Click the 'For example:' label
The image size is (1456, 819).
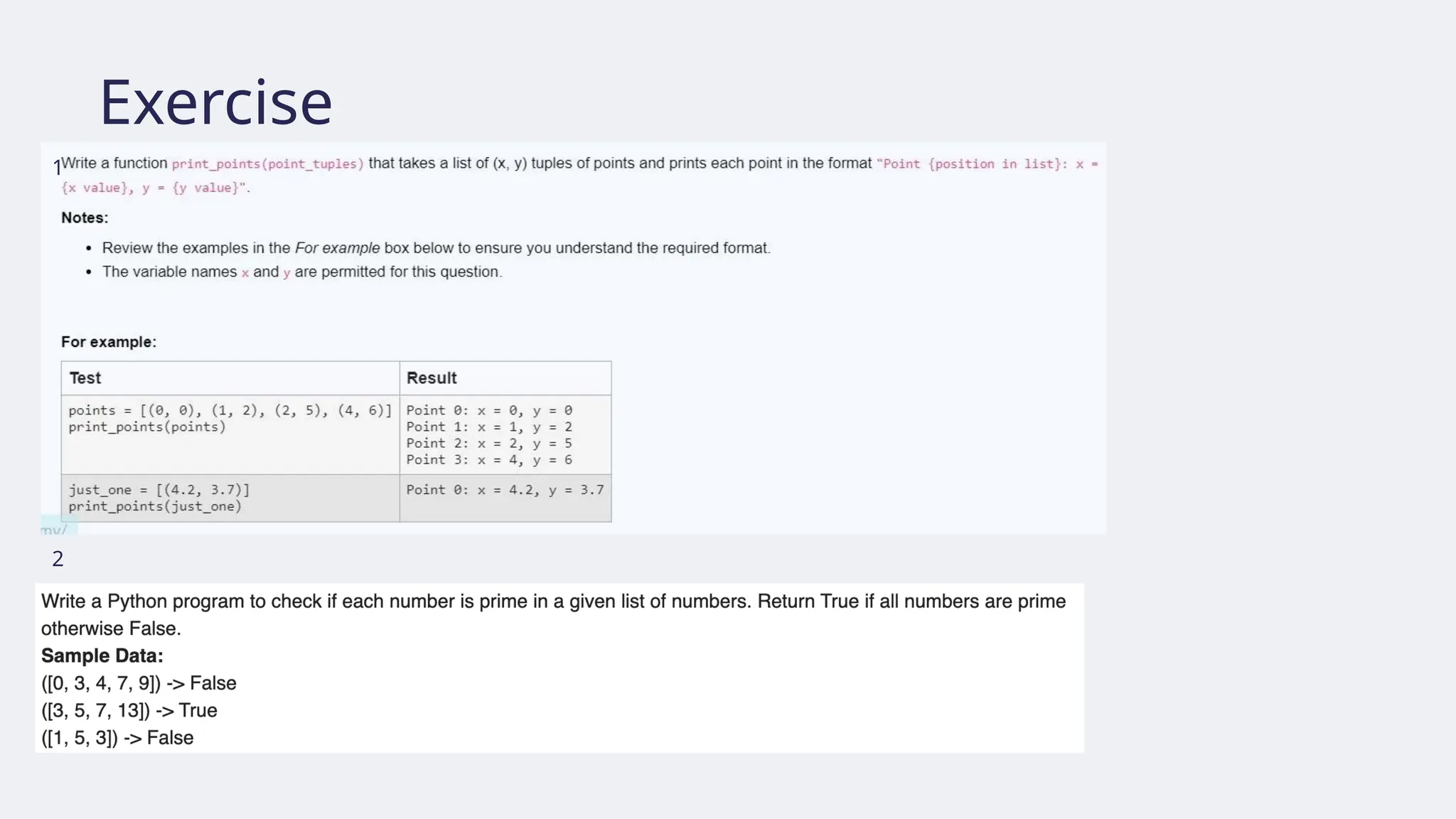108,342
